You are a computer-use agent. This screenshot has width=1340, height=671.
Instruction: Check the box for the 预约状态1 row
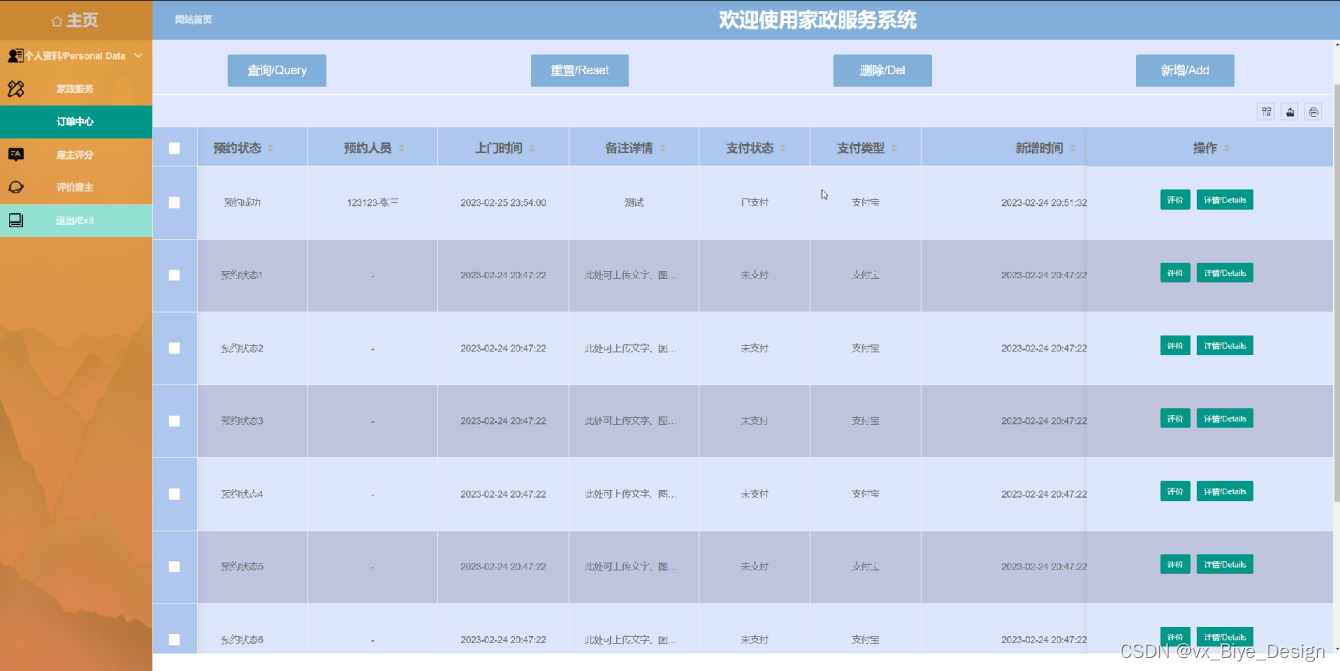tap(174, 275)
